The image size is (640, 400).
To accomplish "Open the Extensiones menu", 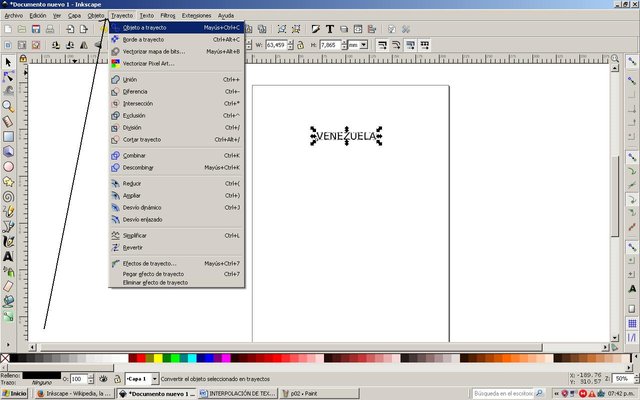I will tap(196, 16).
